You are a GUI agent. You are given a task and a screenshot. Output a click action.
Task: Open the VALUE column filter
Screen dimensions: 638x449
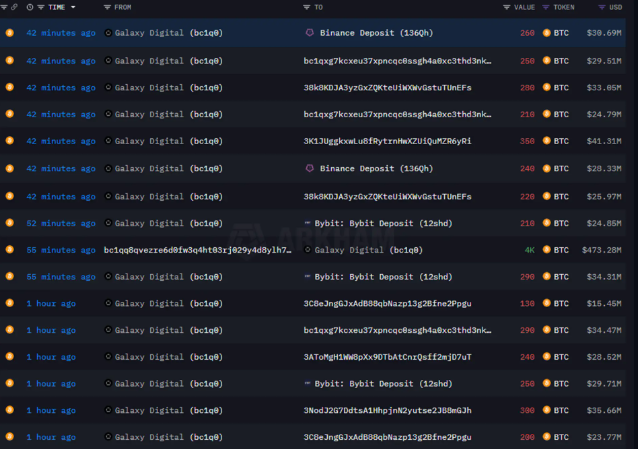(507, 7)
